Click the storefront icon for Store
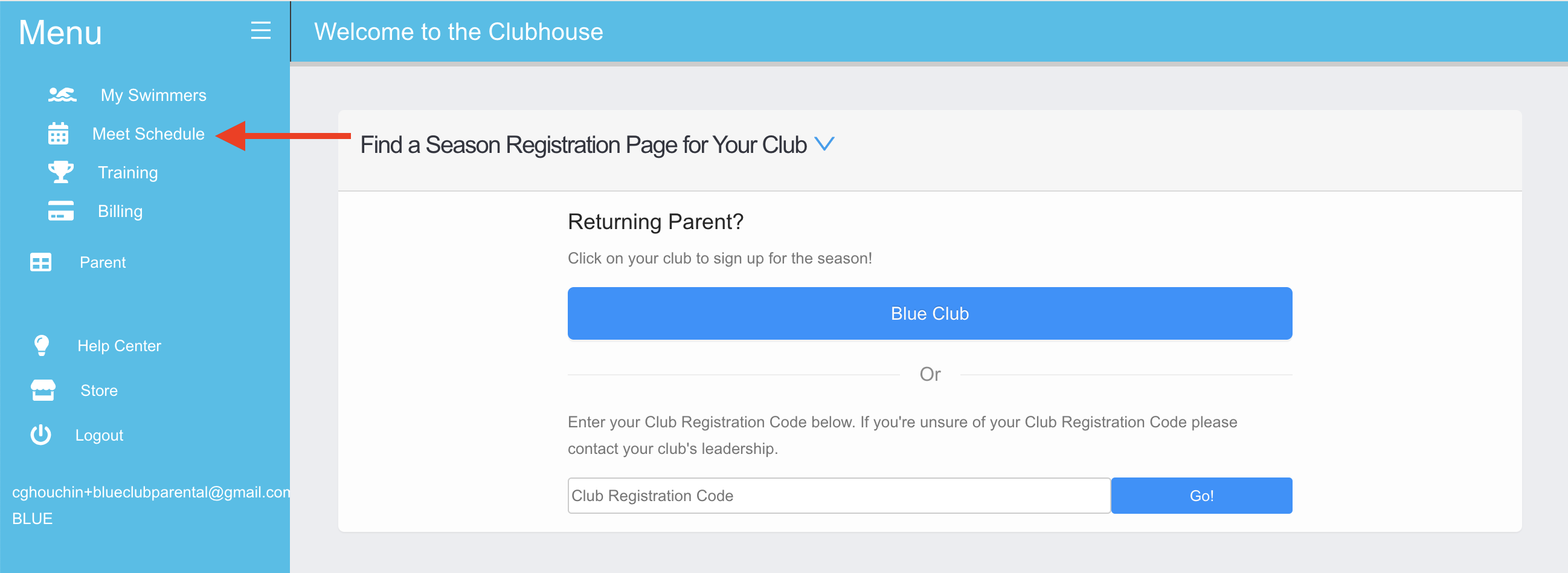The height and width of the screenshot is (573, 1568). [43, 390]
